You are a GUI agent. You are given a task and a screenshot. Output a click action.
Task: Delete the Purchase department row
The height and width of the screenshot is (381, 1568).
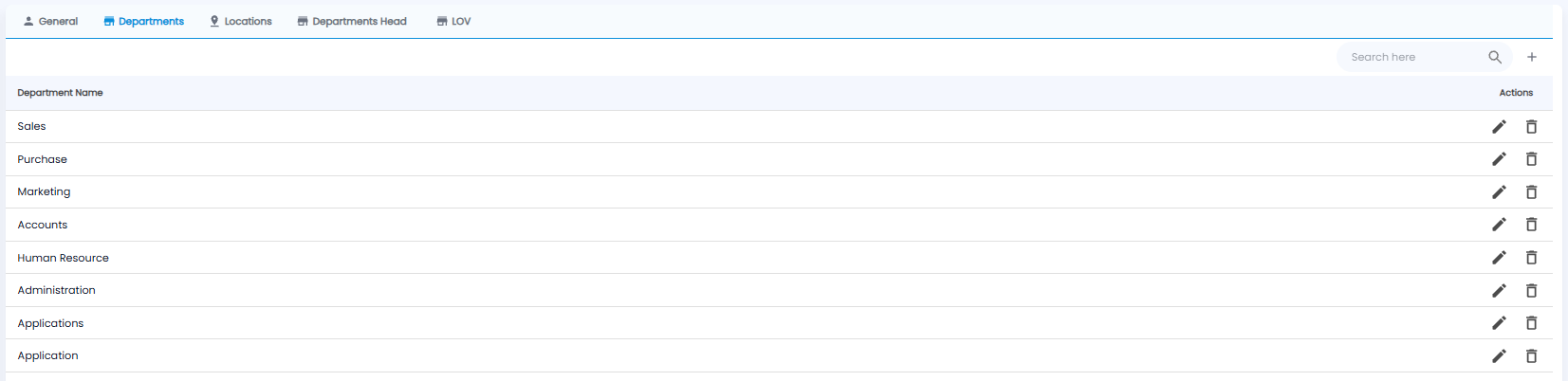(1531, 159)
